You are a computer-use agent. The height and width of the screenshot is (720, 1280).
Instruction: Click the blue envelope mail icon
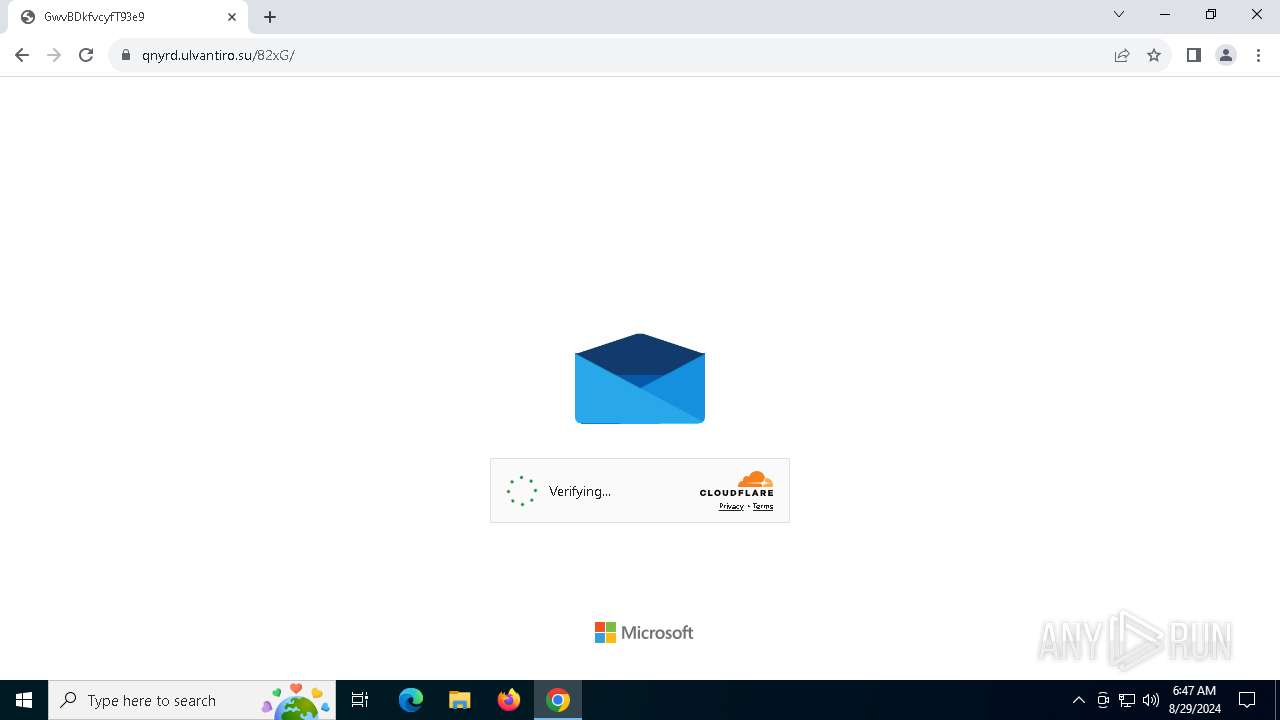tap(640, 379)
